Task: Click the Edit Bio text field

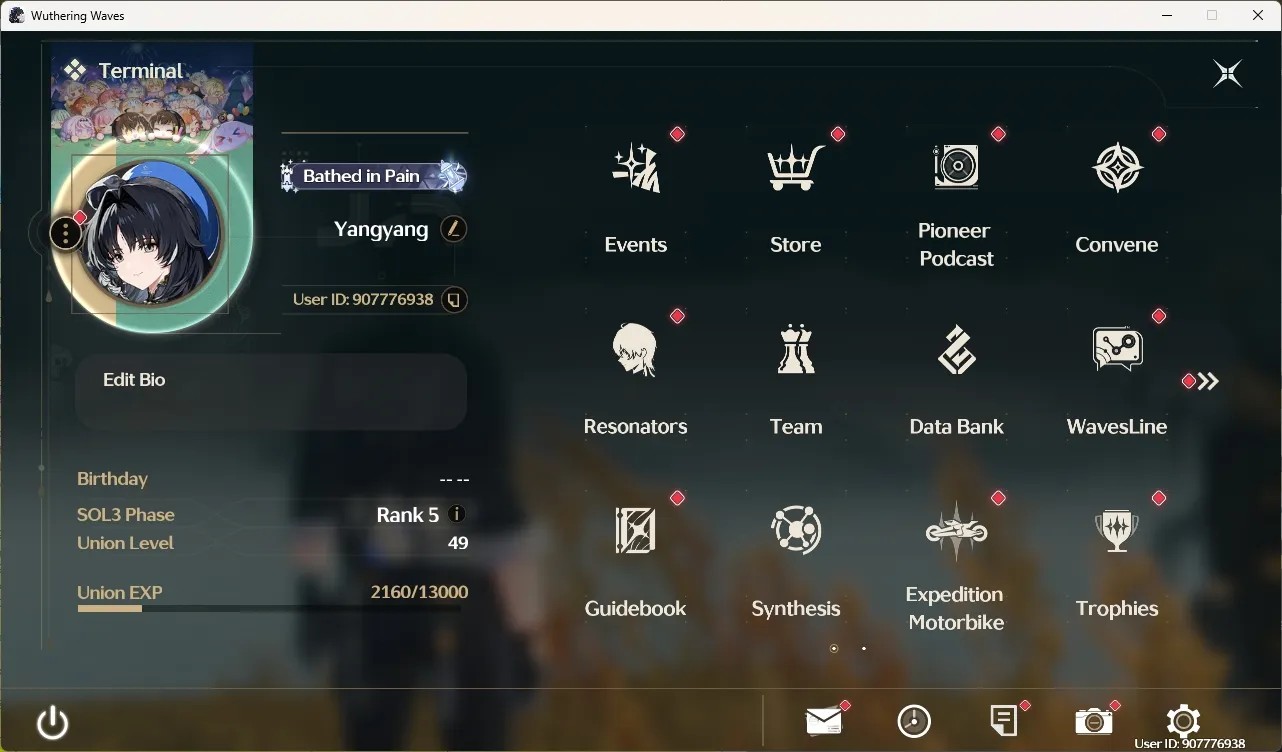Action: pos(271,392)
